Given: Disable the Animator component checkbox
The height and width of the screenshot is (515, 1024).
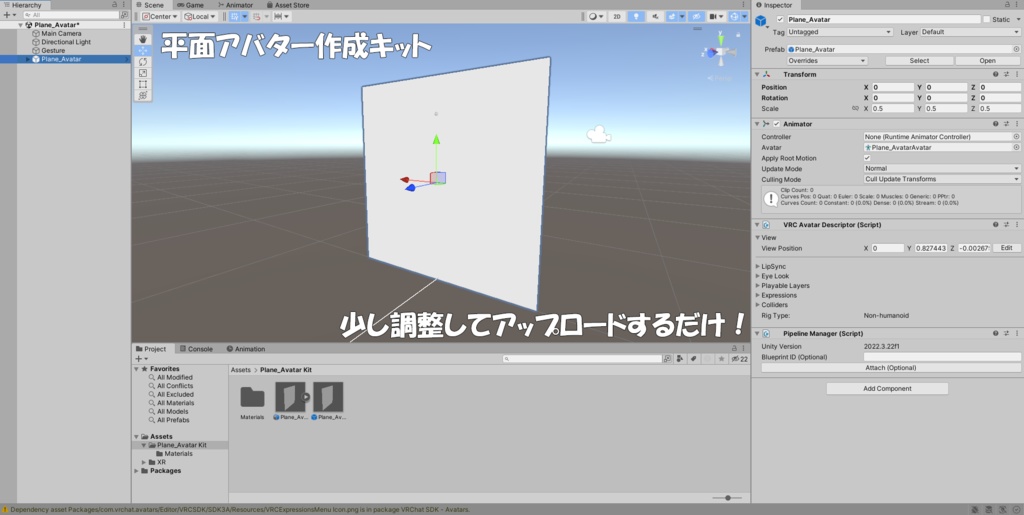Looking at the screenshot, I should [x=776, y=124].
